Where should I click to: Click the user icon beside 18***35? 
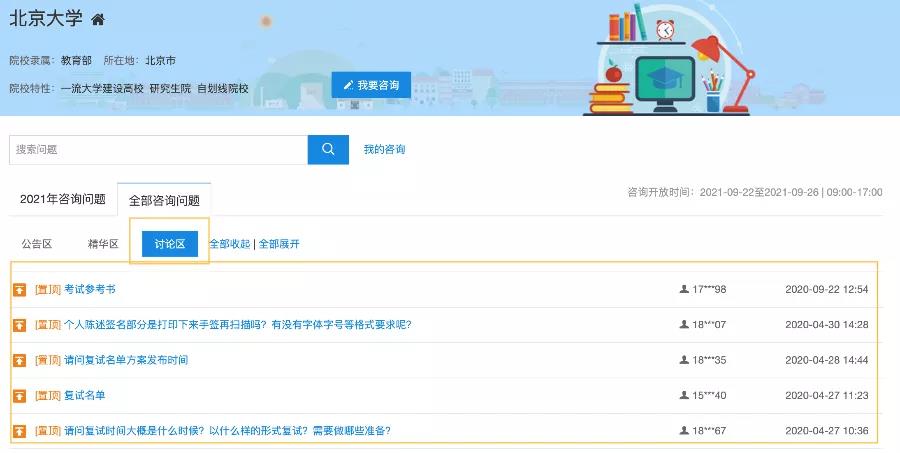[x=684, y=360]
